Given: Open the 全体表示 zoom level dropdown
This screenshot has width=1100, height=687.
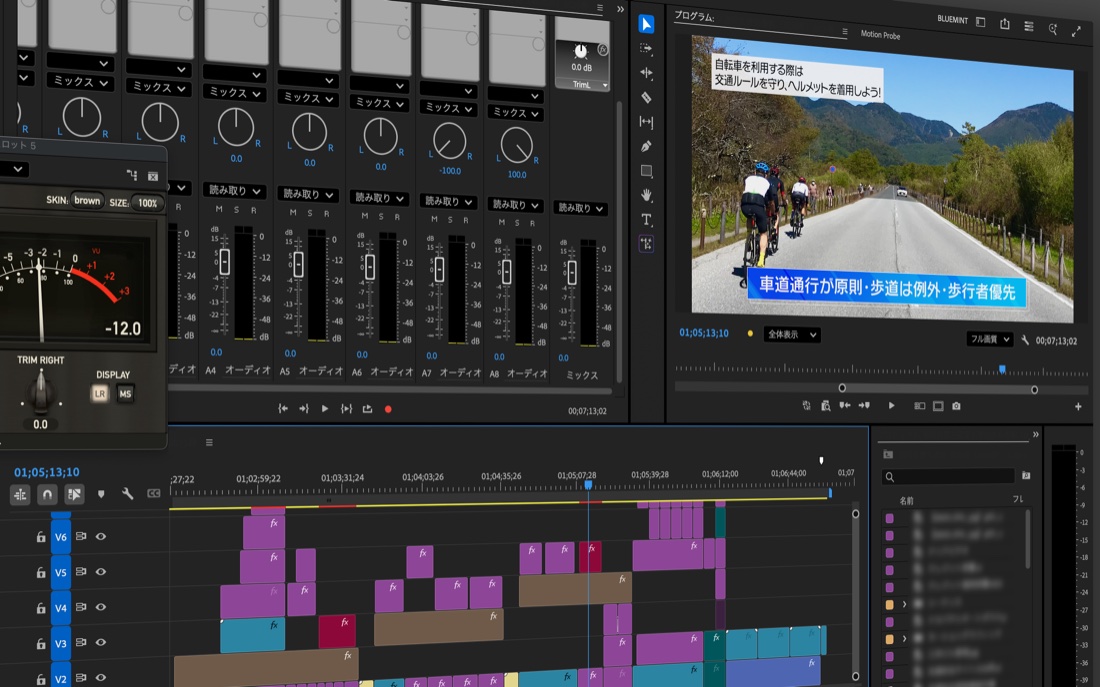Looking at the screenshot, I should coord(791,335).
